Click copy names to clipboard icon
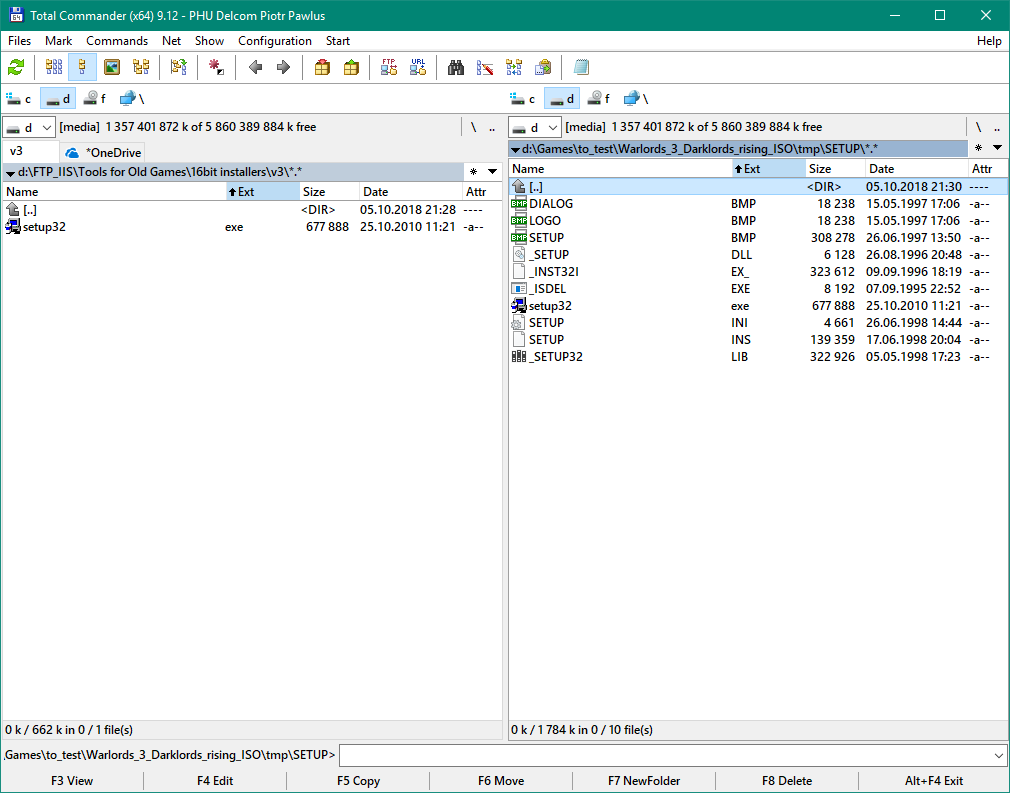Viewport: 1010px width, 793px height. click(544, 67)
